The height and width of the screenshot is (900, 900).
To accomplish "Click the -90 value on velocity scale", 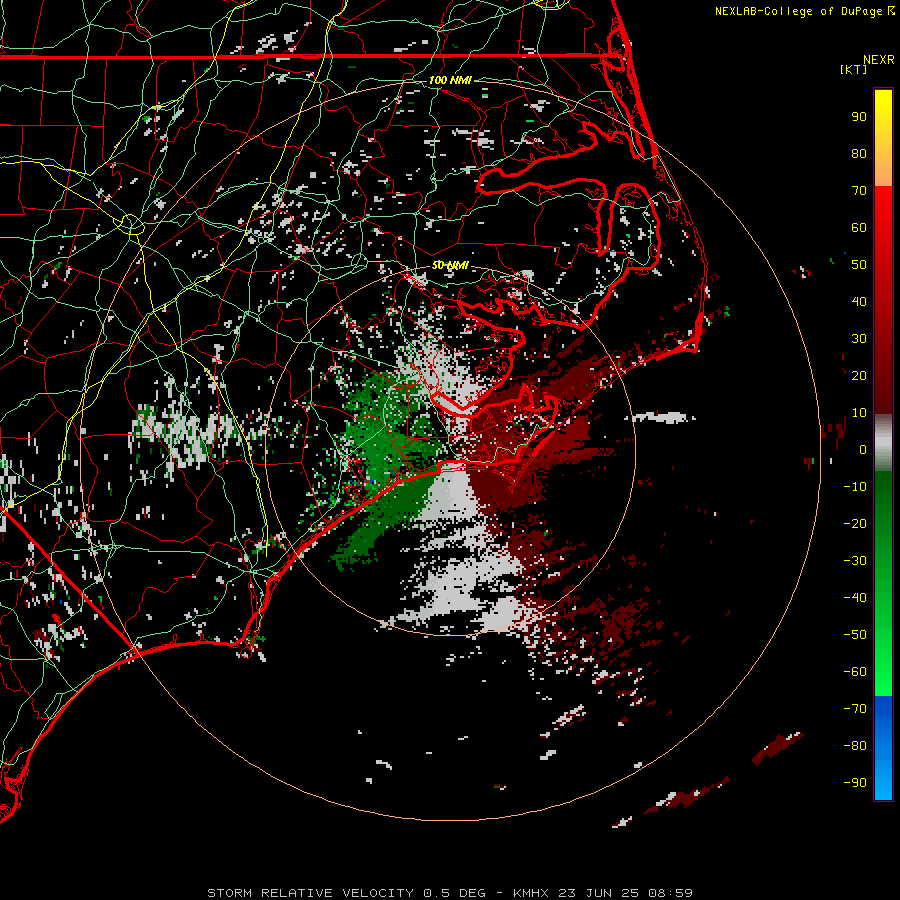I will tap(855, 783).
